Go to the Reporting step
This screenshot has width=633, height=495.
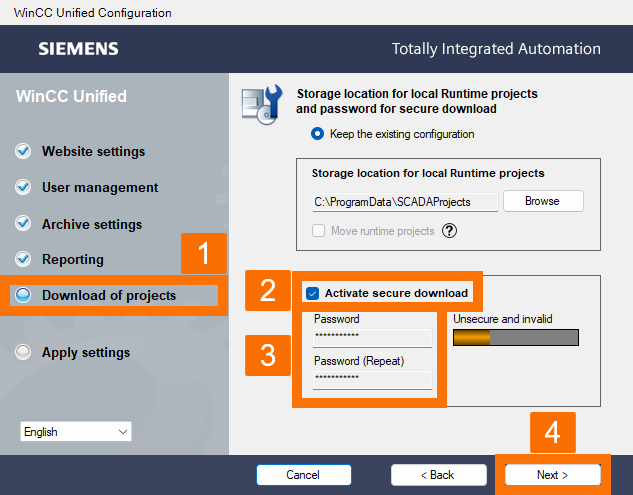tap(73, 259)
